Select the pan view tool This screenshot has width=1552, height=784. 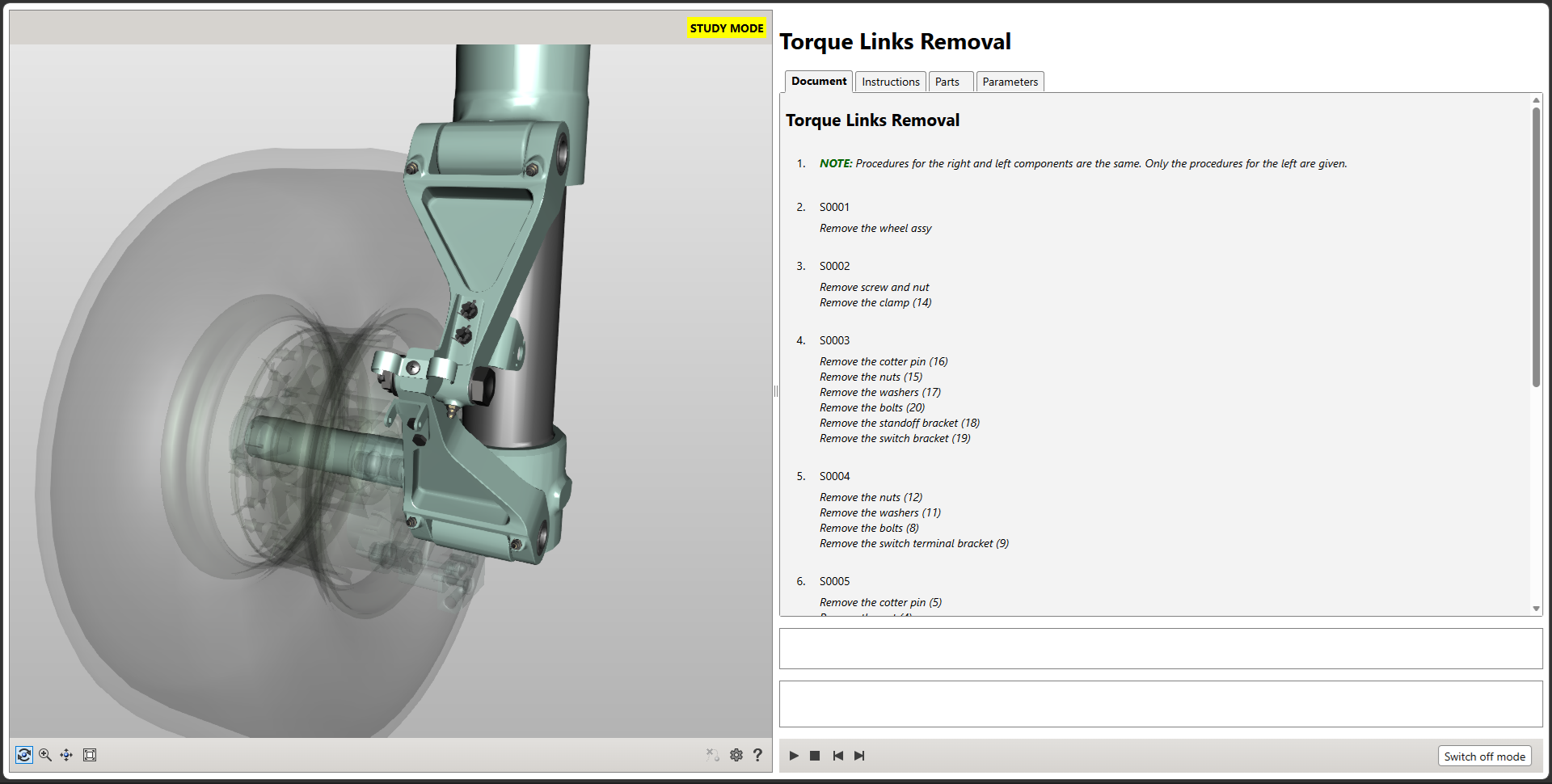pyautogui.click(x=66, y=755)
